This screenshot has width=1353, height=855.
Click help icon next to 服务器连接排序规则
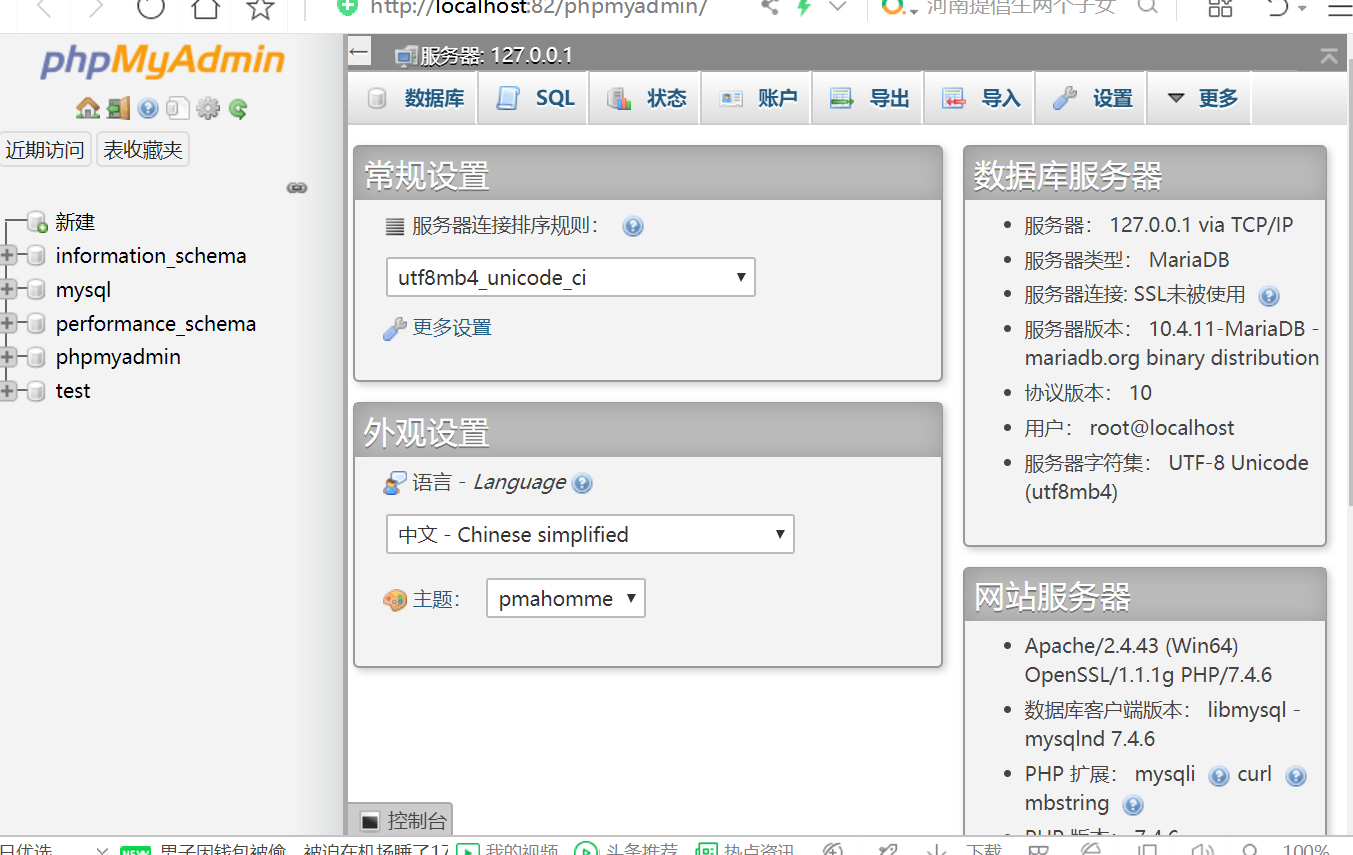point(632,226)
